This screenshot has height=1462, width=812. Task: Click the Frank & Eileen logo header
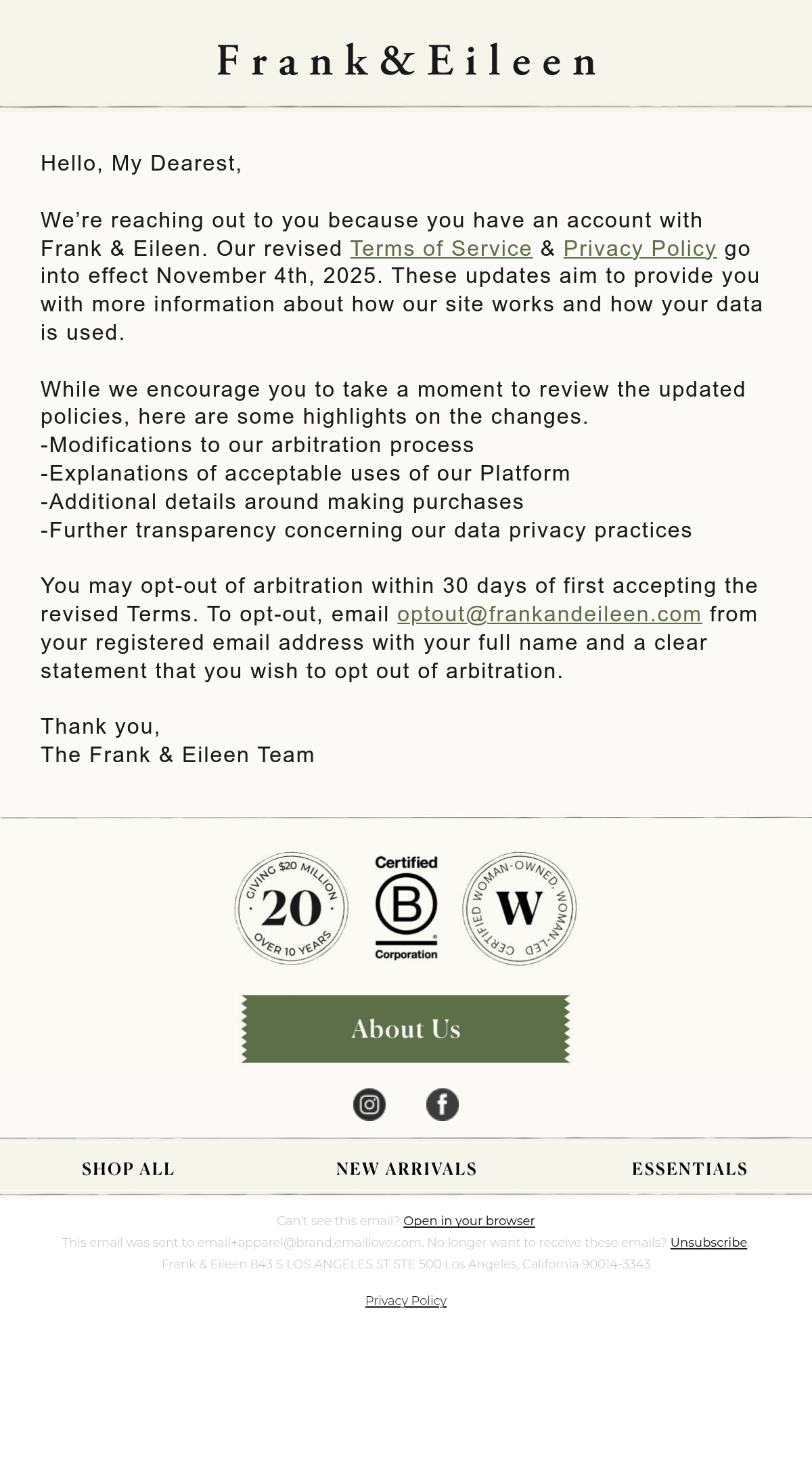[406, 60]
